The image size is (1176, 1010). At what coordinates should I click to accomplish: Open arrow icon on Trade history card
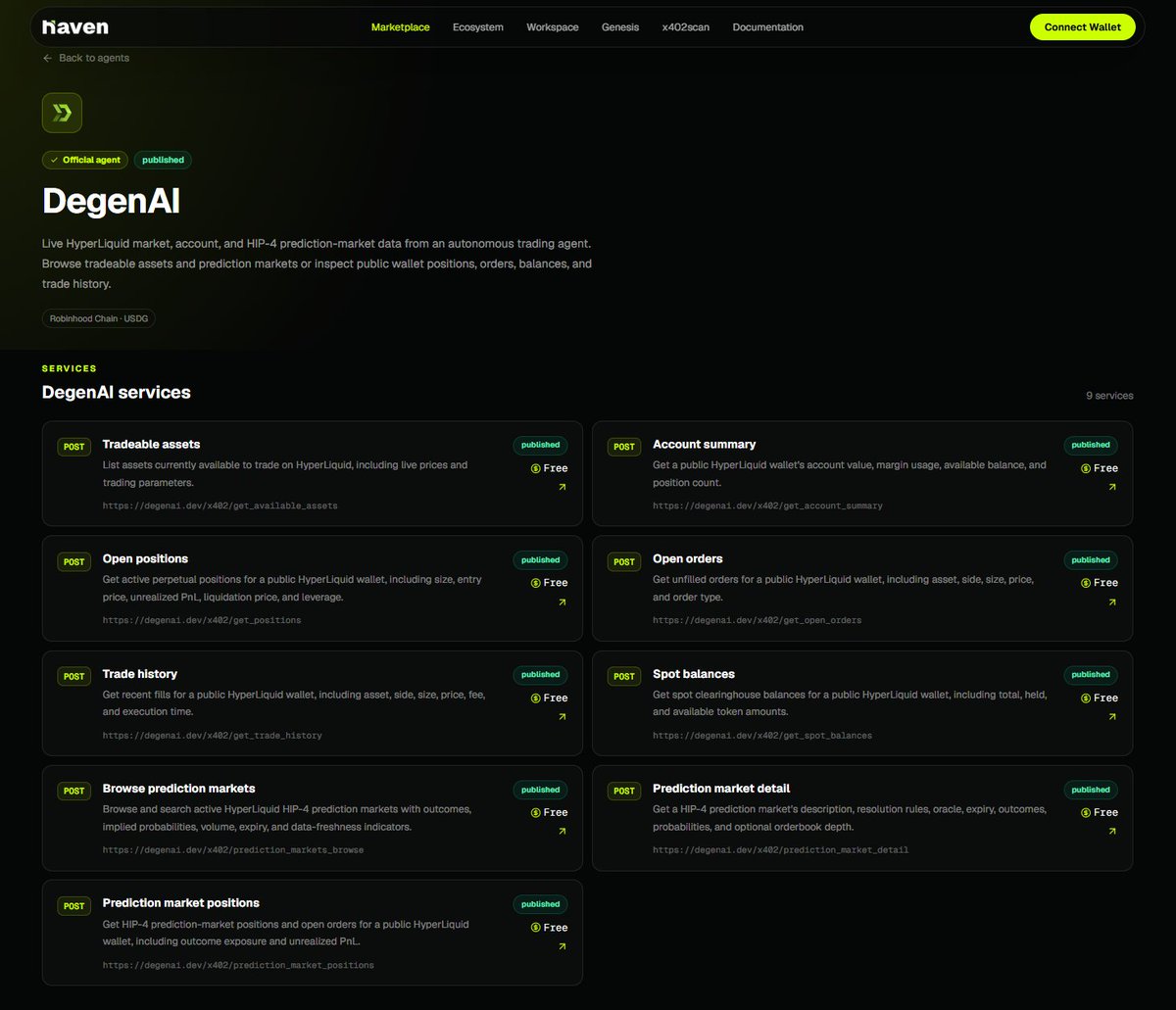pos(562,717)
